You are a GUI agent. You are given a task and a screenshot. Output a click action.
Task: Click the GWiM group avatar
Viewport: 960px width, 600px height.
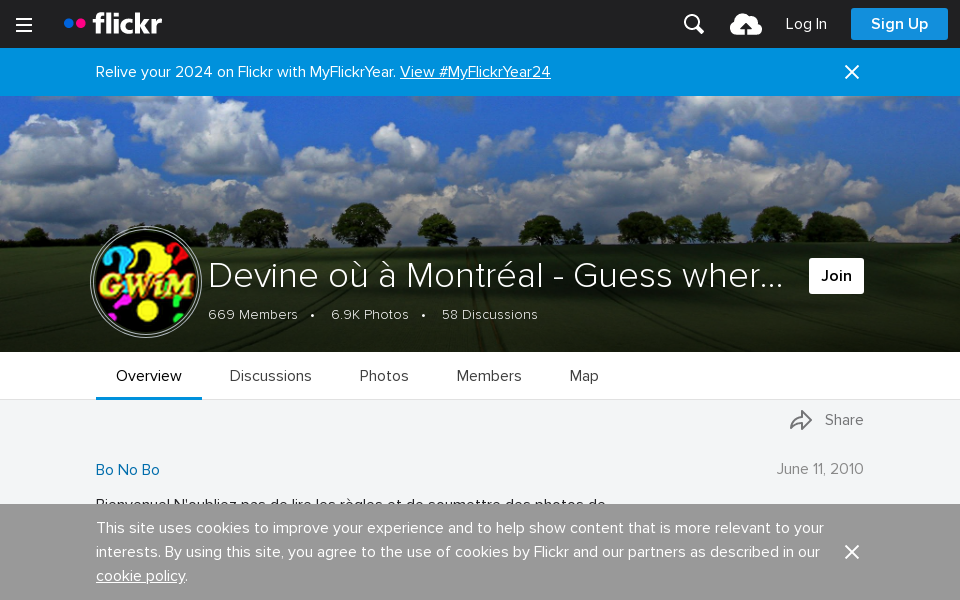[146, 282]
